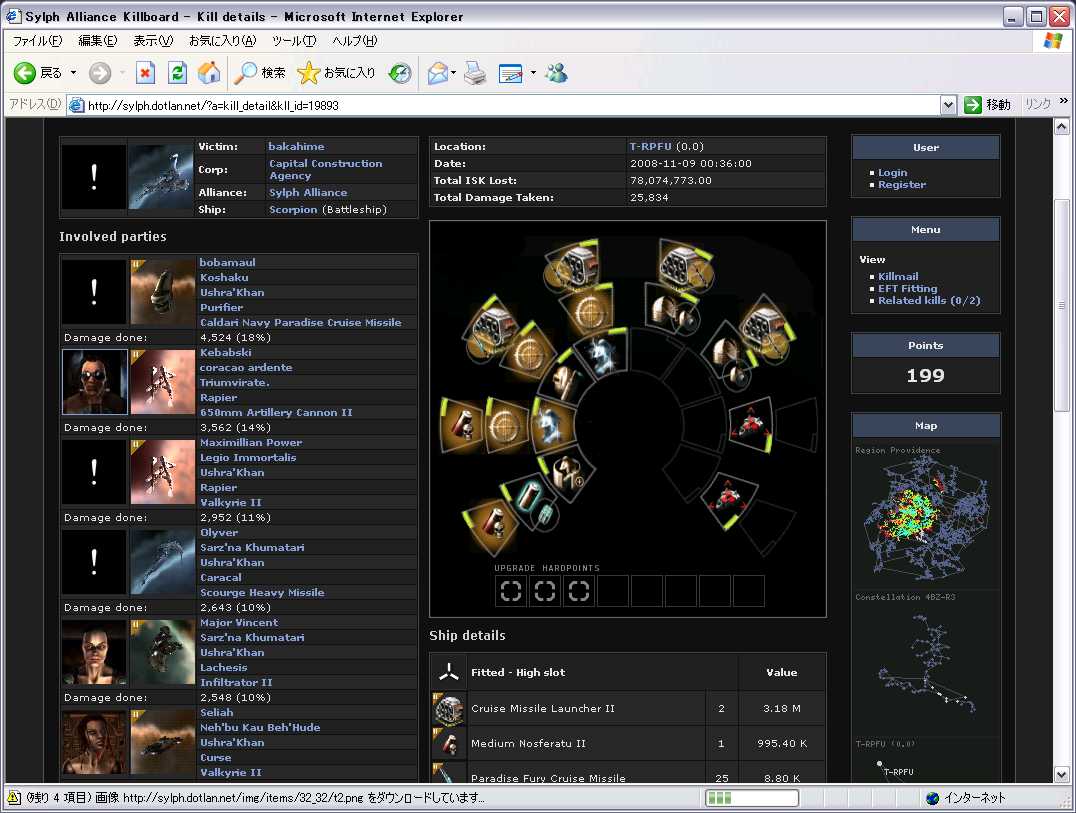Click Major Vincent pilot portrait
Viewport: 1076px width, 813px height.
[x=95, y=652]
